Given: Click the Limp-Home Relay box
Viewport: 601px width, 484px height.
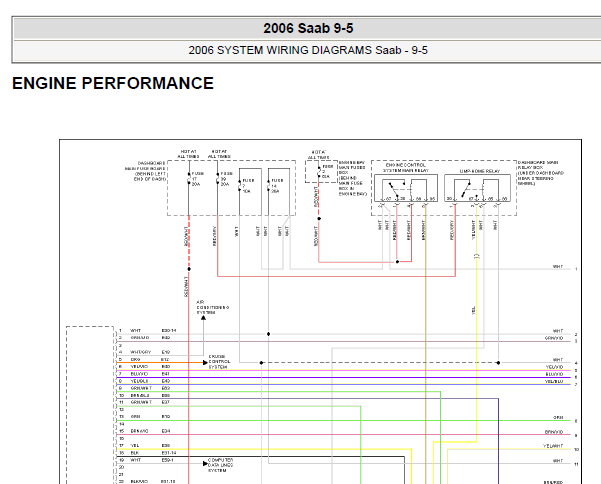Looking at the screenshot, I should 477,188.
